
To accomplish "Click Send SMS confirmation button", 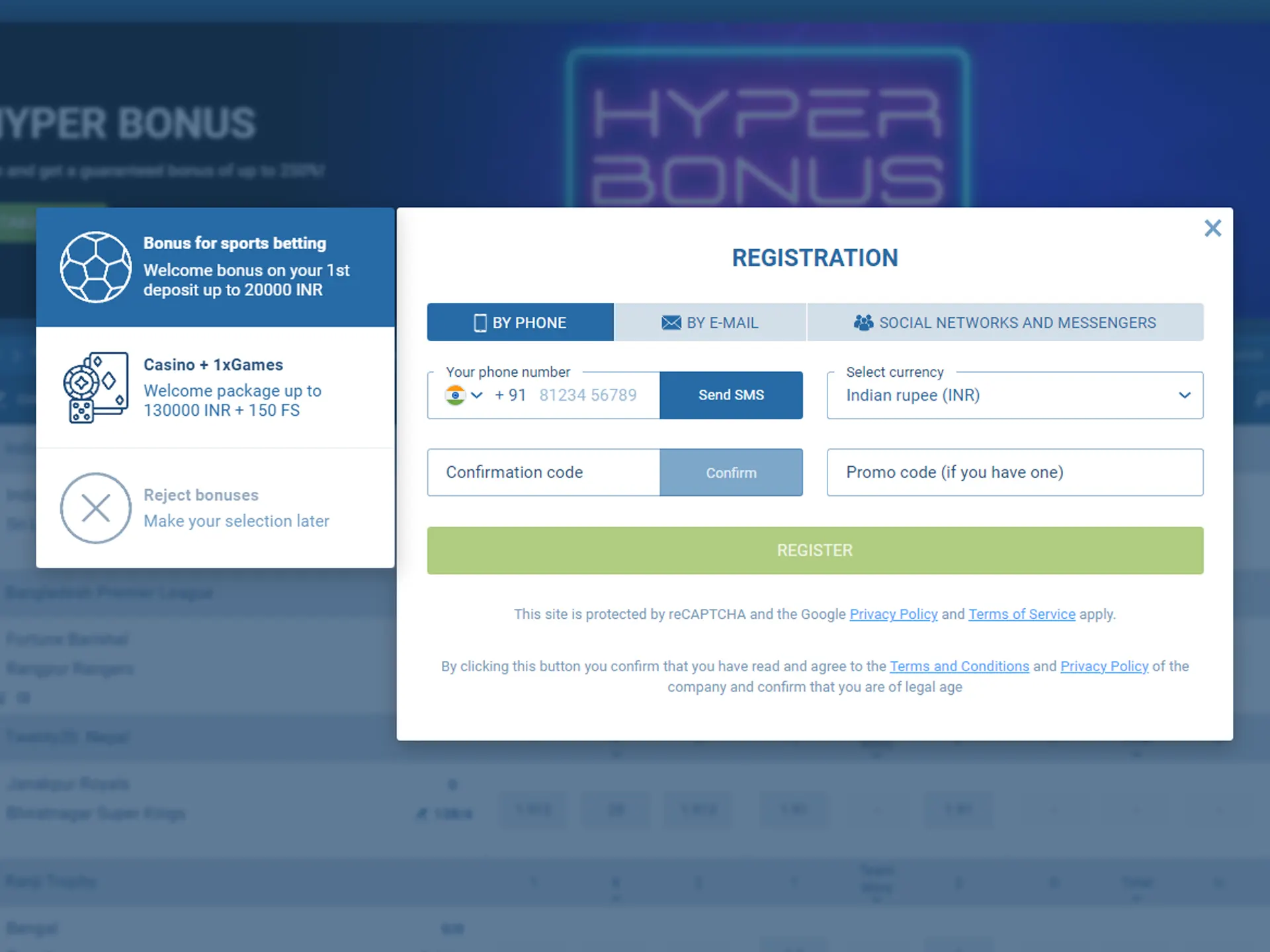I will [731, 395].
